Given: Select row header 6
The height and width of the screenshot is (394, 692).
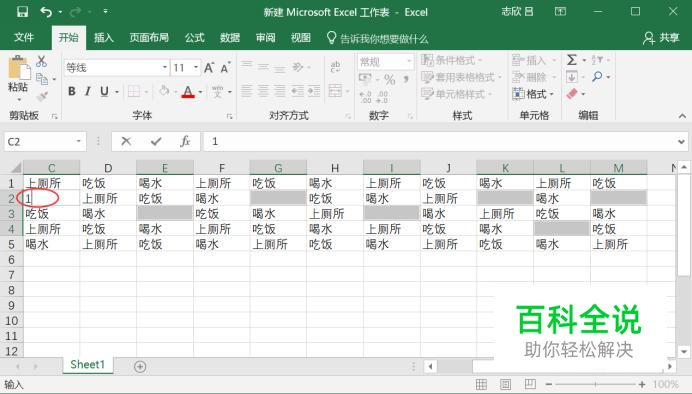Looking at the screenshot, I should [x=11, y=259].
